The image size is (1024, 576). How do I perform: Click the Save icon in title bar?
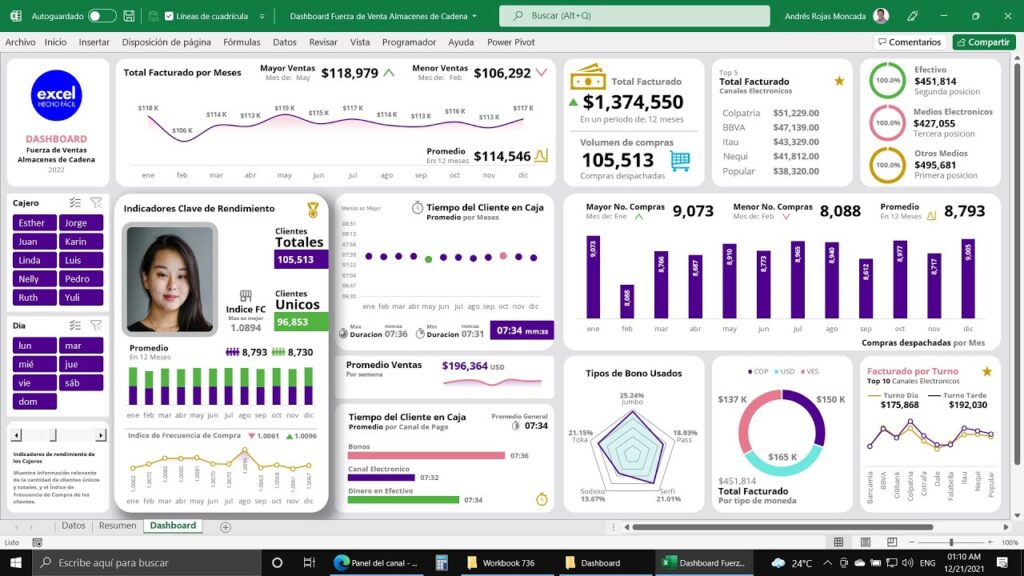tap(129, 16)
